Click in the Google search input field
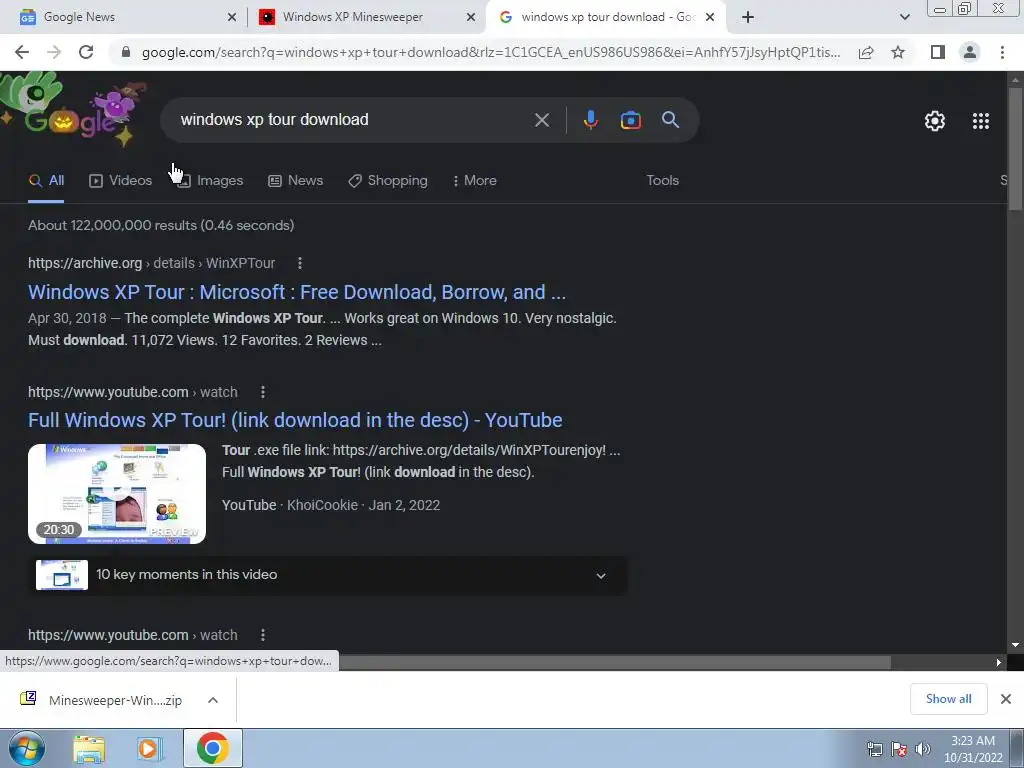 point(353,120)
